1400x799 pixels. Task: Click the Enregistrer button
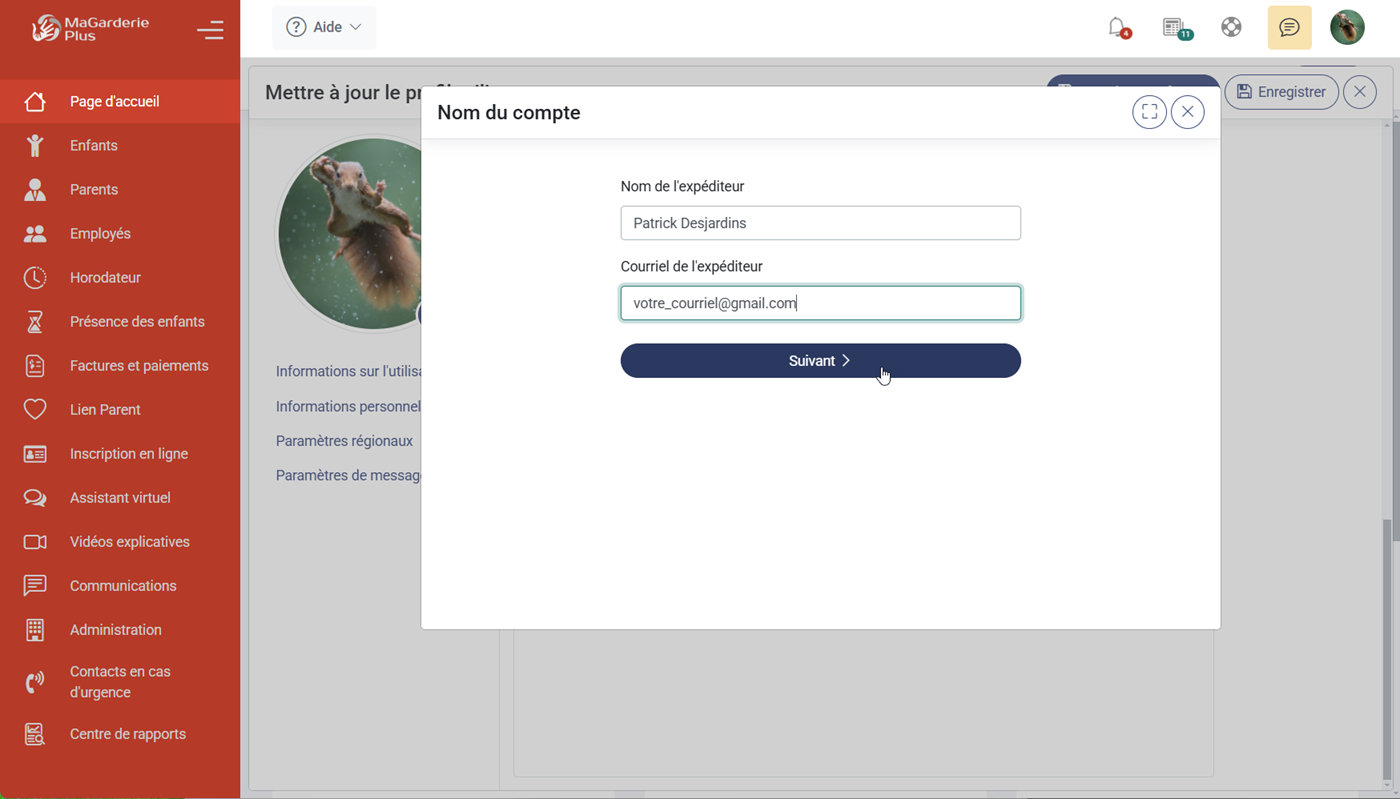(x=1281, y=92)
